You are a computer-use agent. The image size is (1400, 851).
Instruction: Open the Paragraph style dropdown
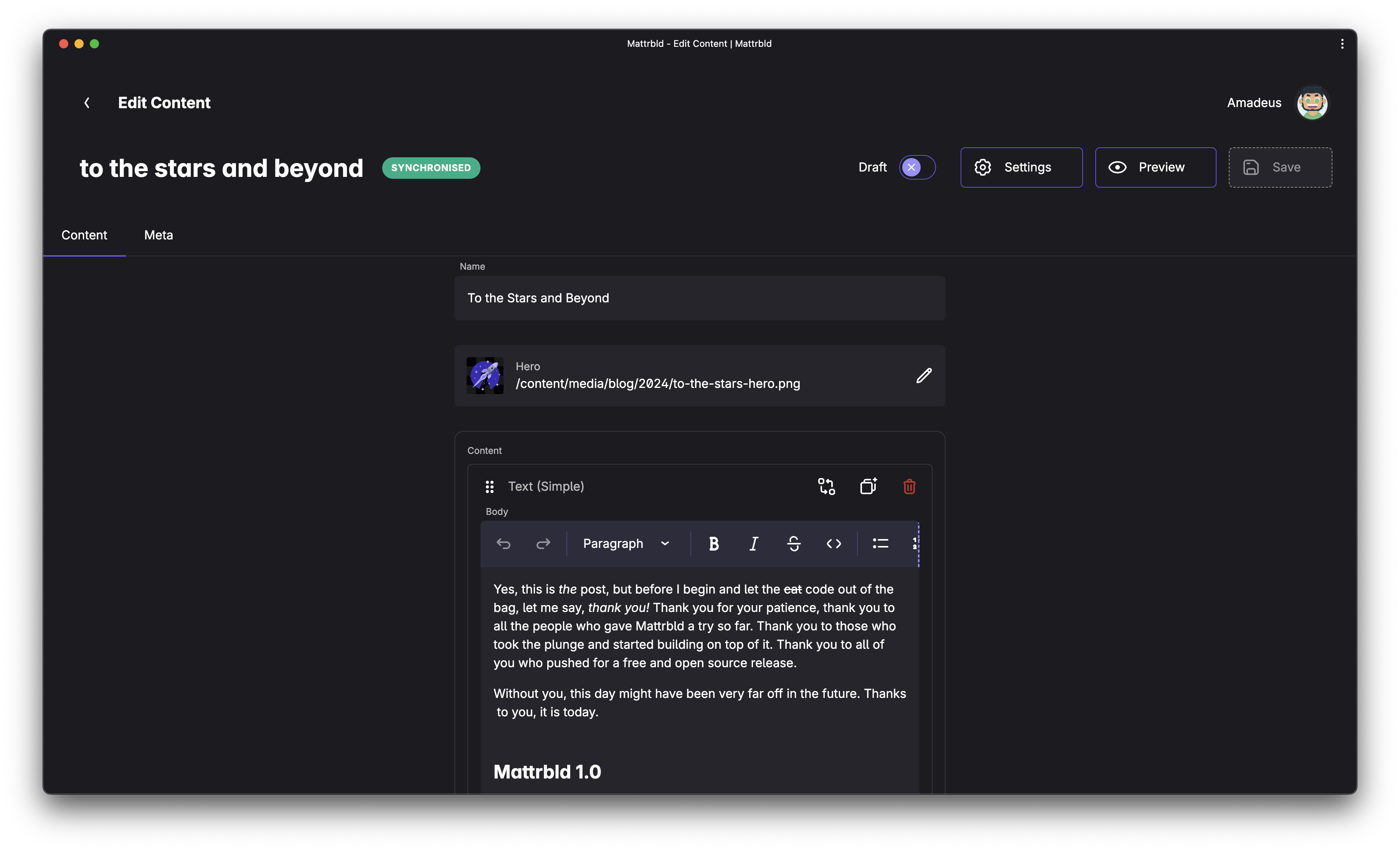click(626, 544)
